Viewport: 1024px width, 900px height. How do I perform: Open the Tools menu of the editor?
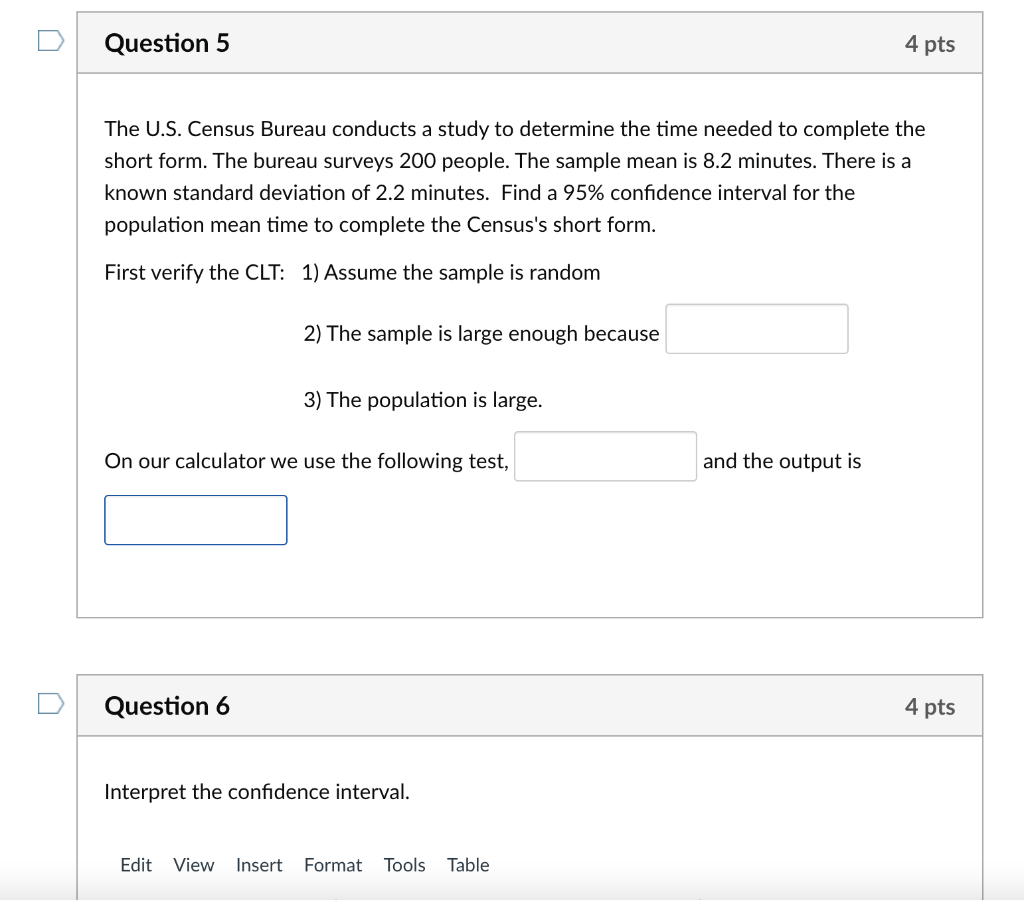404,865
